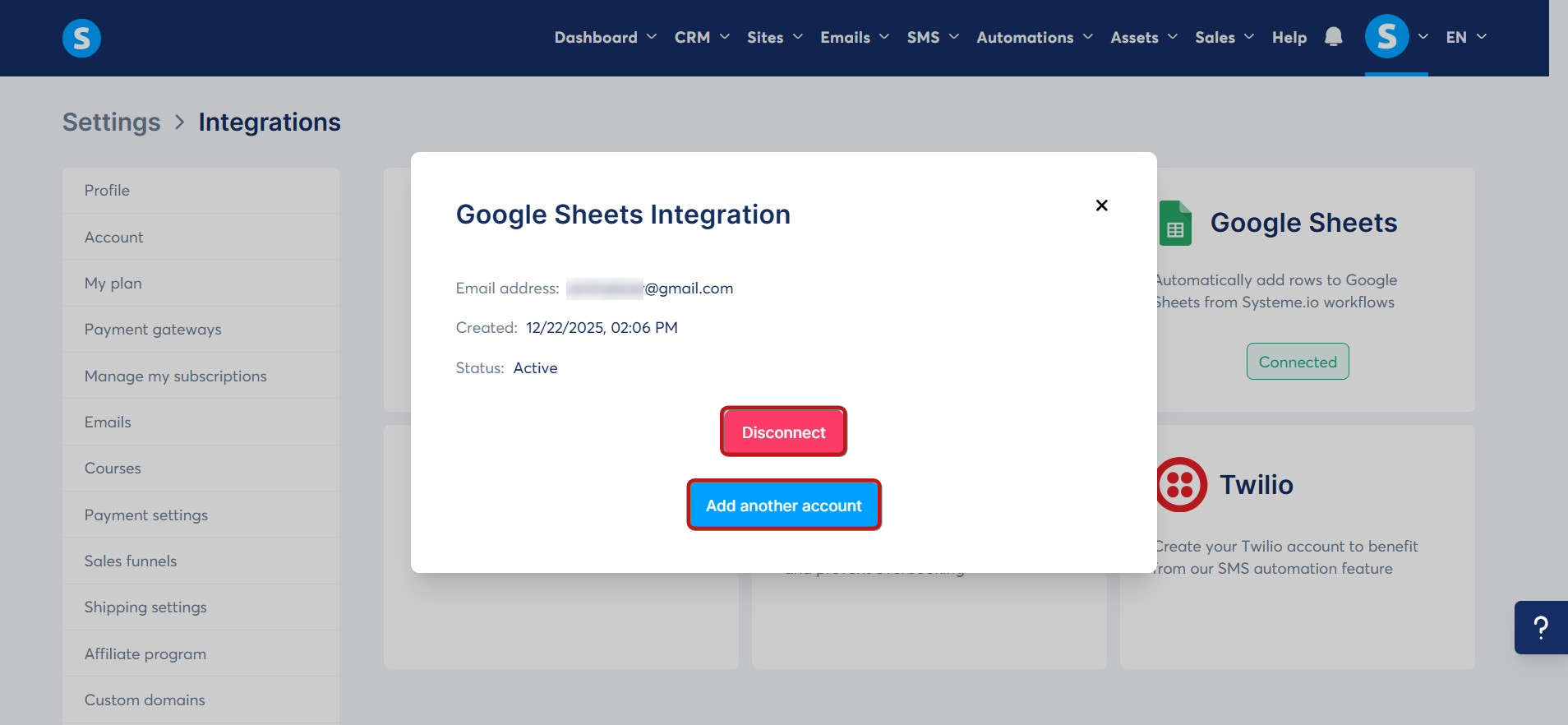Screen dimensions: 1568x725
Task: Open Profile in settings sidebar
Action: 201,191
